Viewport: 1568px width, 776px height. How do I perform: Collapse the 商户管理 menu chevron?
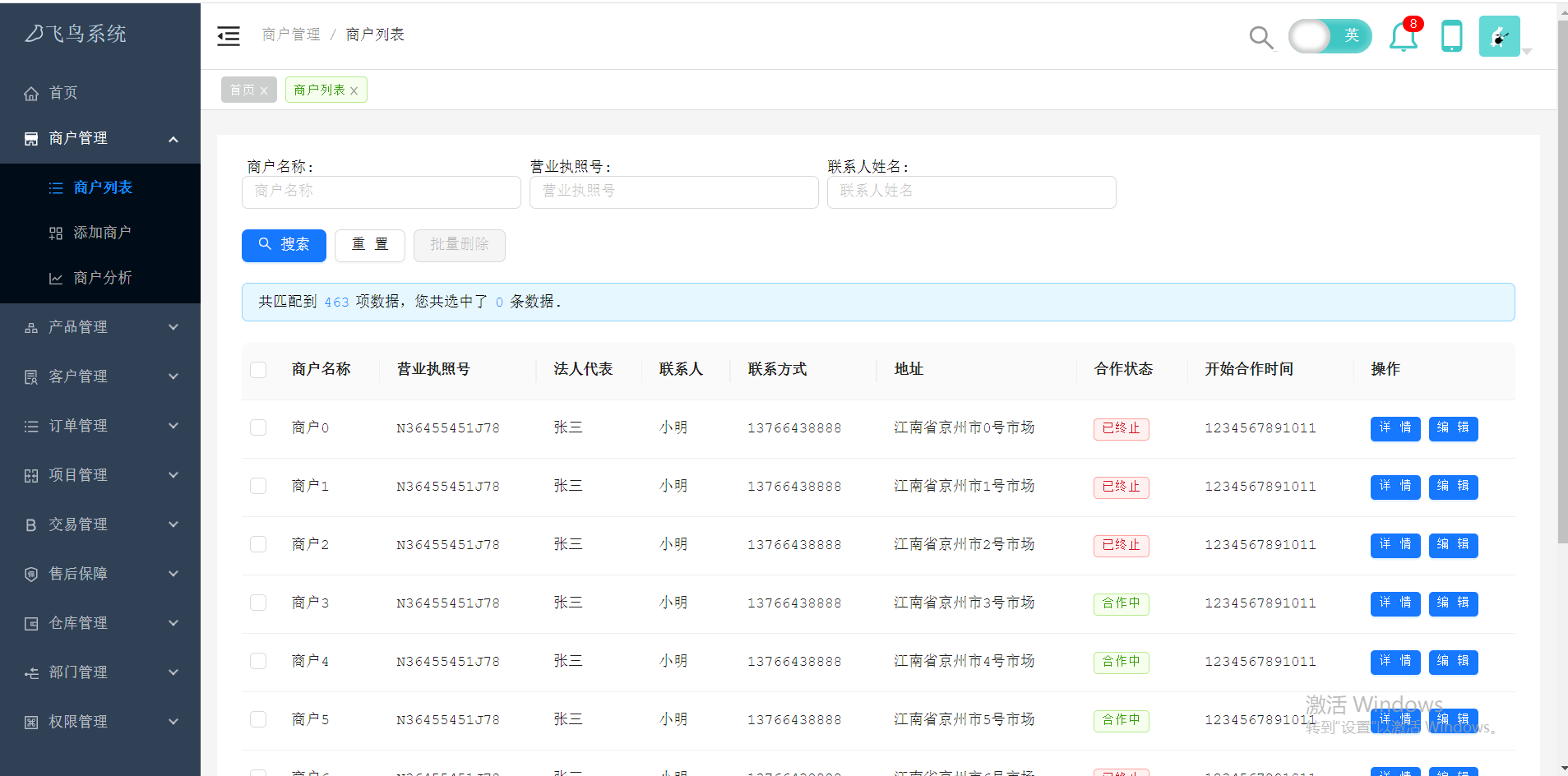point(173,139)
